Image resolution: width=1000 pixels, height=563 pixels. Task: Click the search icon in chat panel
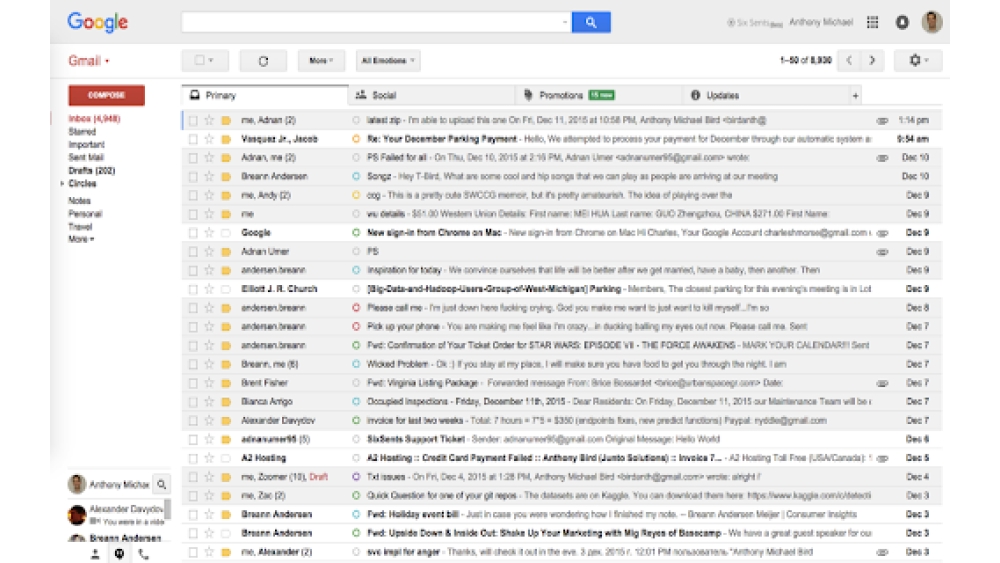pos(162,484)
